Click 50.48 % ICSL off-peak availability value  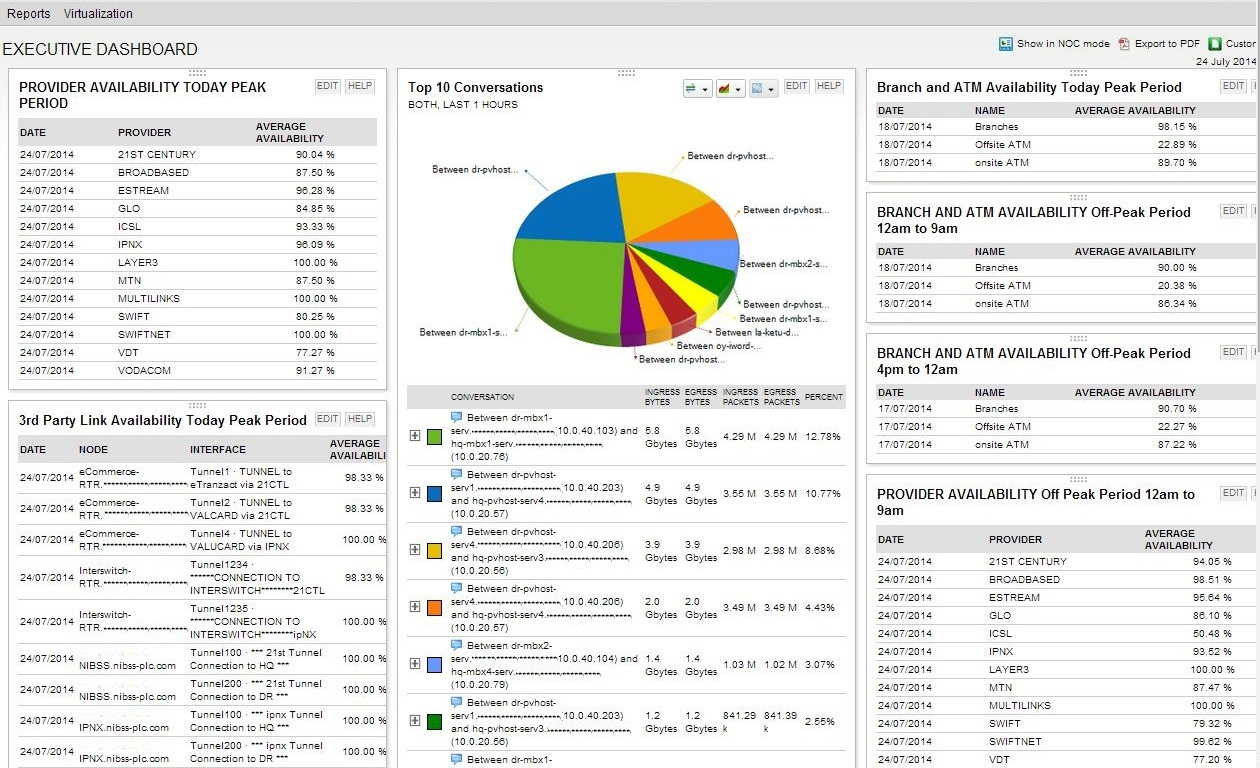[x=1212, y=633]
